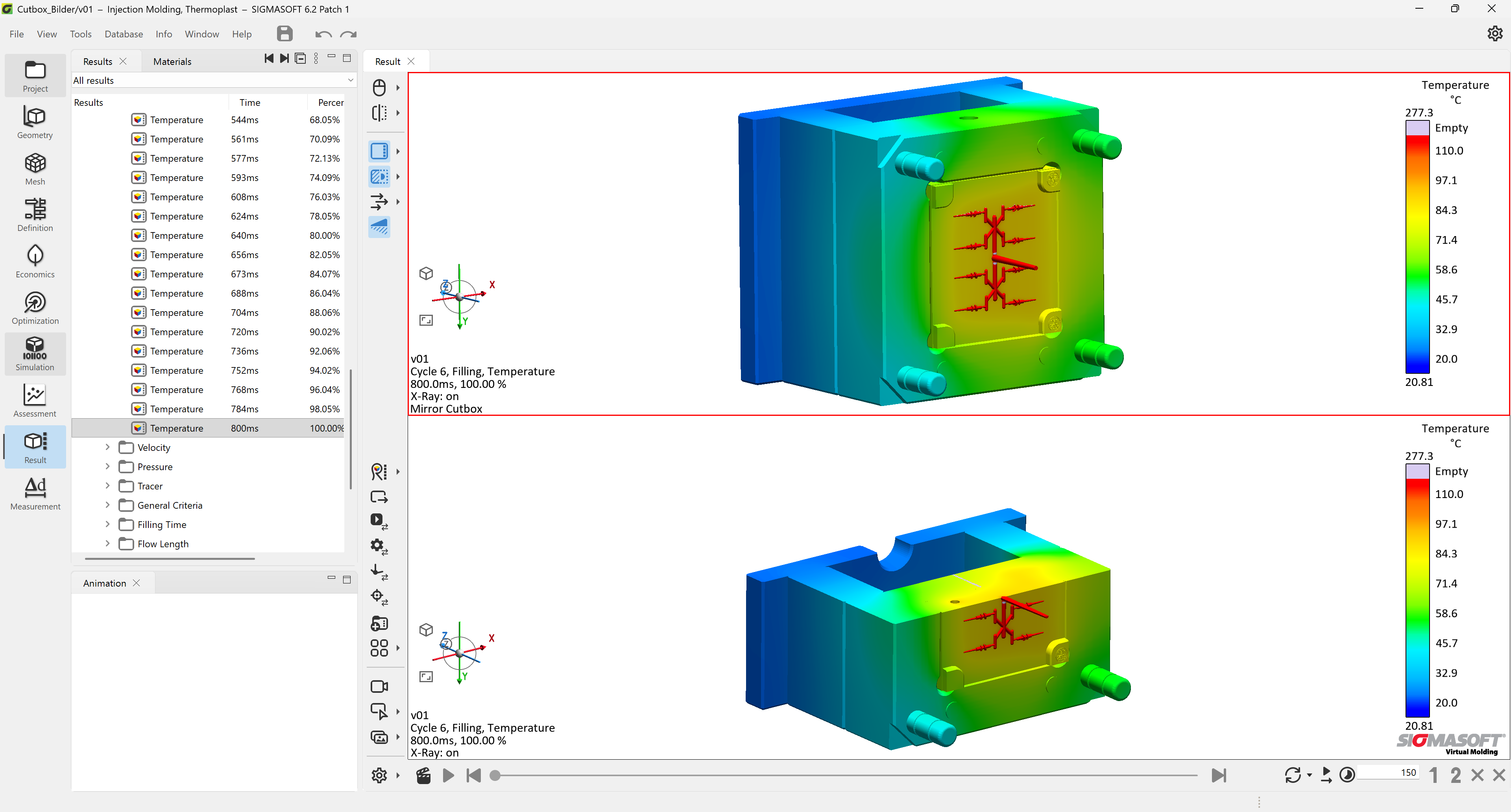Open the loop mode dropdown arrow
Image resolution: width=1511 pixels, height=812 pixels.
(1309, 775)
